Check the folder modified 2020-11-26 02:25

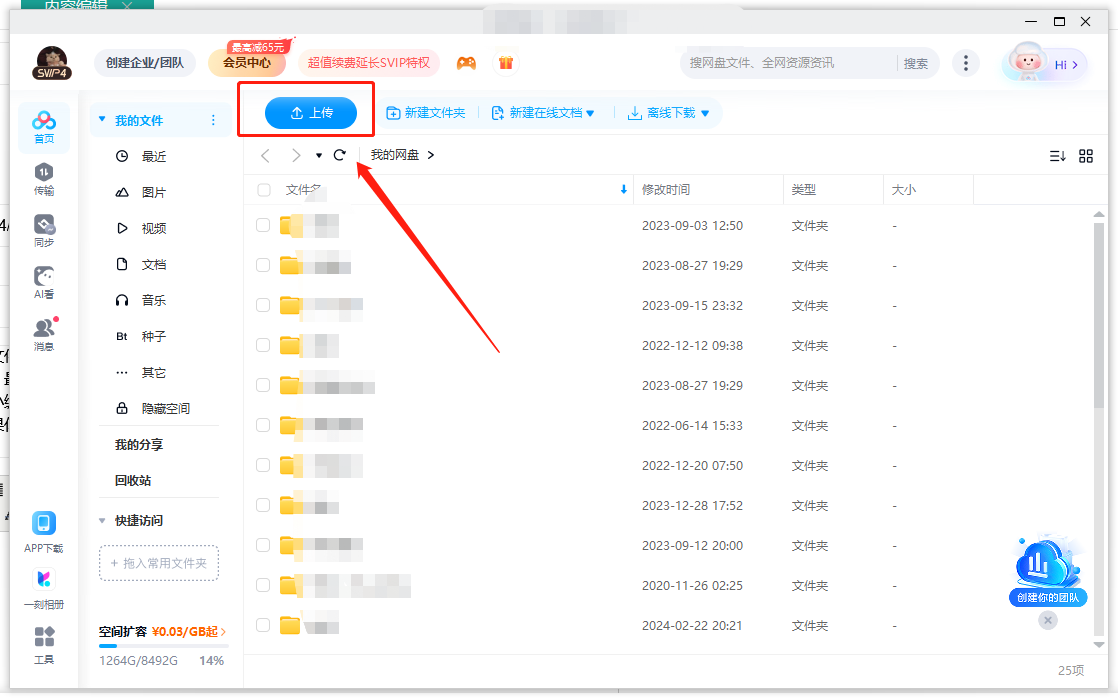click(x=263, y=585)
